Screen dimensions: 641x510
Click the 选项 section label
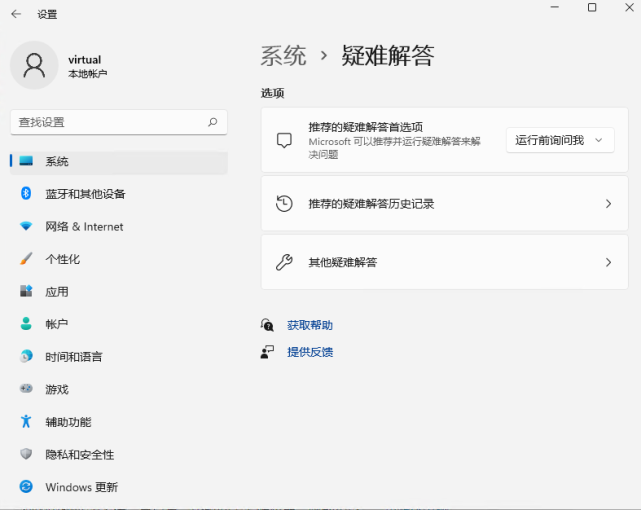pos(272,93)
